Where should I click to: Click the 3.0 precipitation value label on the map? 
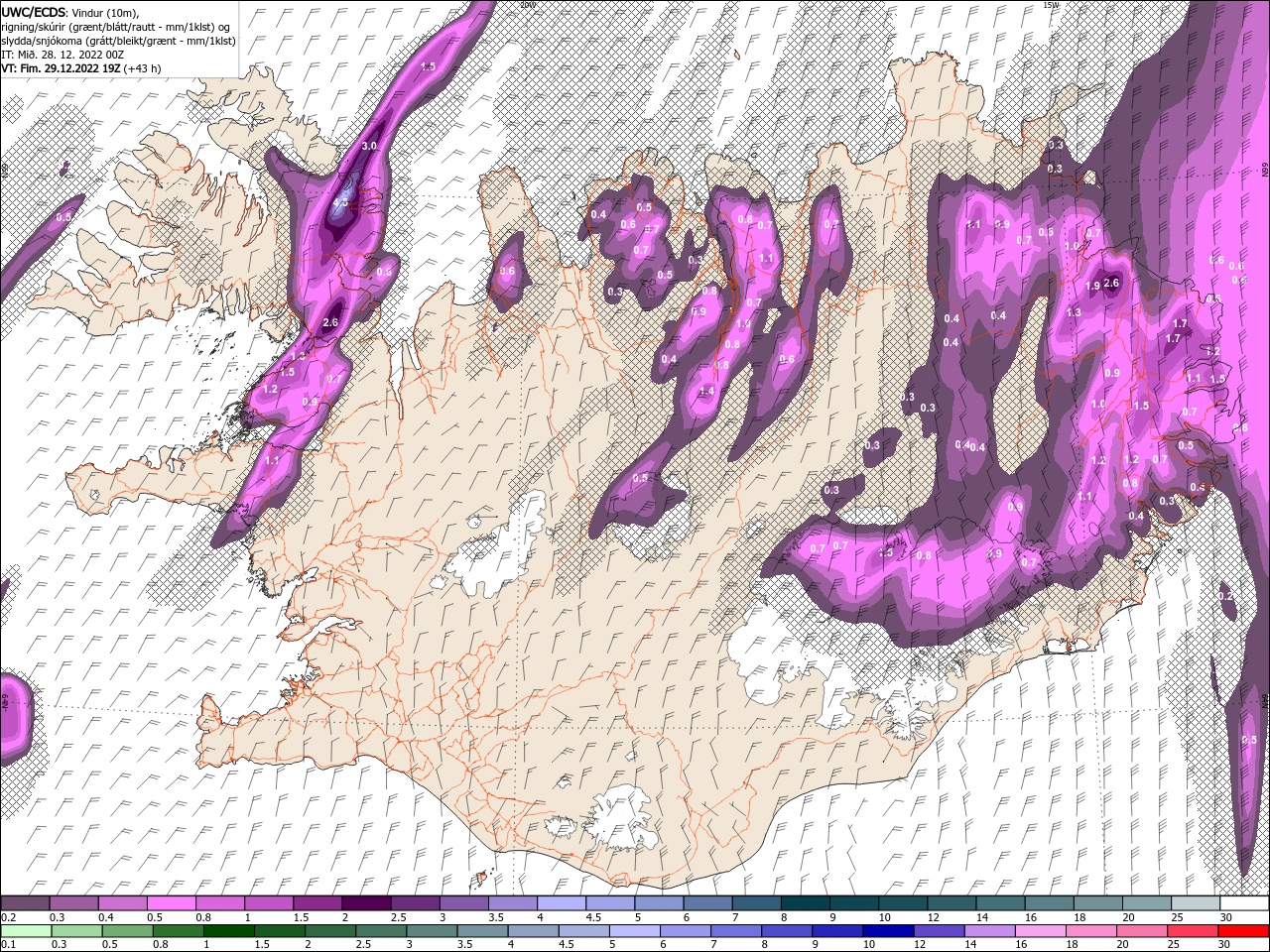[x=370, y=146]
